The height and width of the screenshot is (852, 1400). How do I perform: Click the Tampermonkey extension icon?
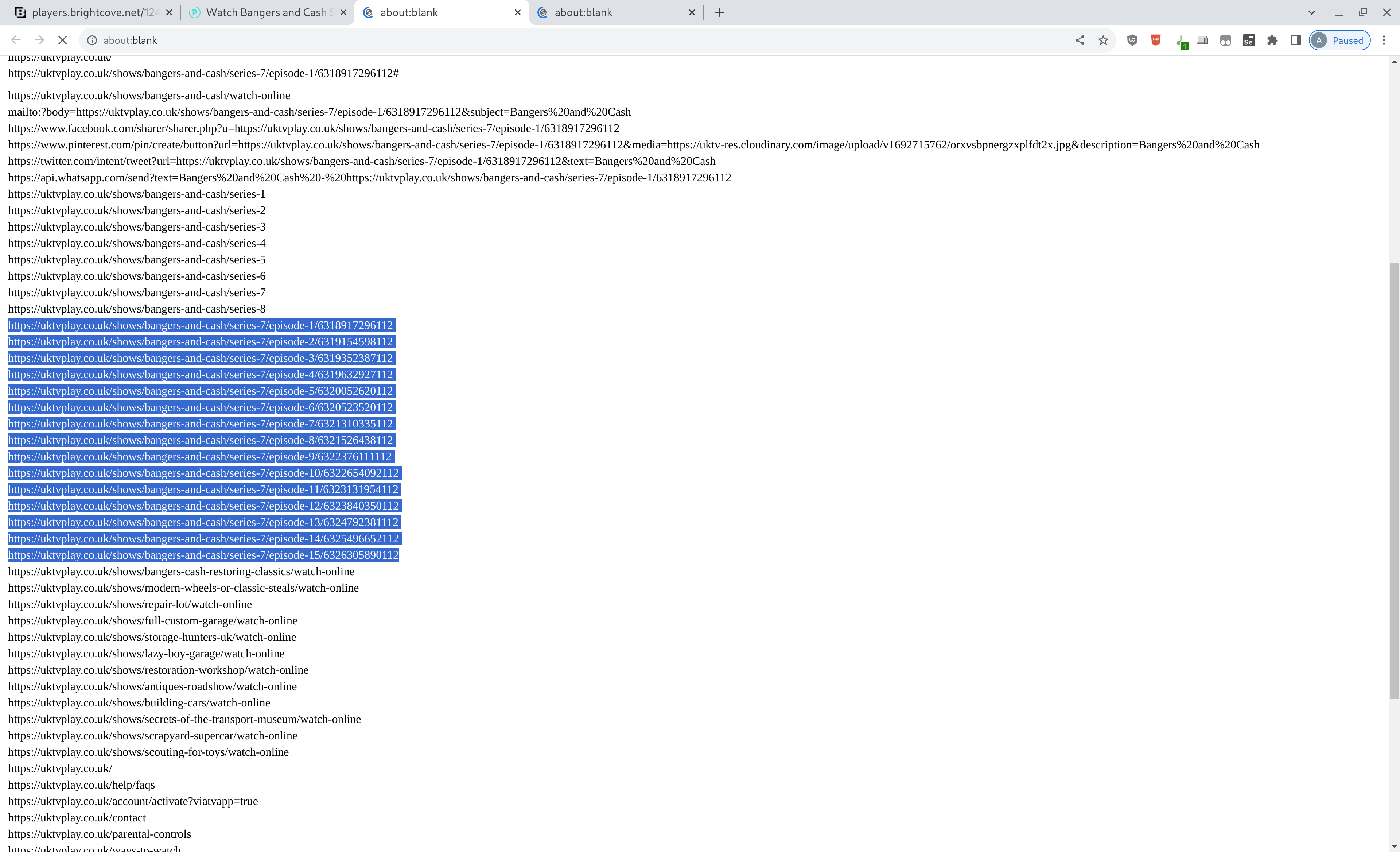1226,40
